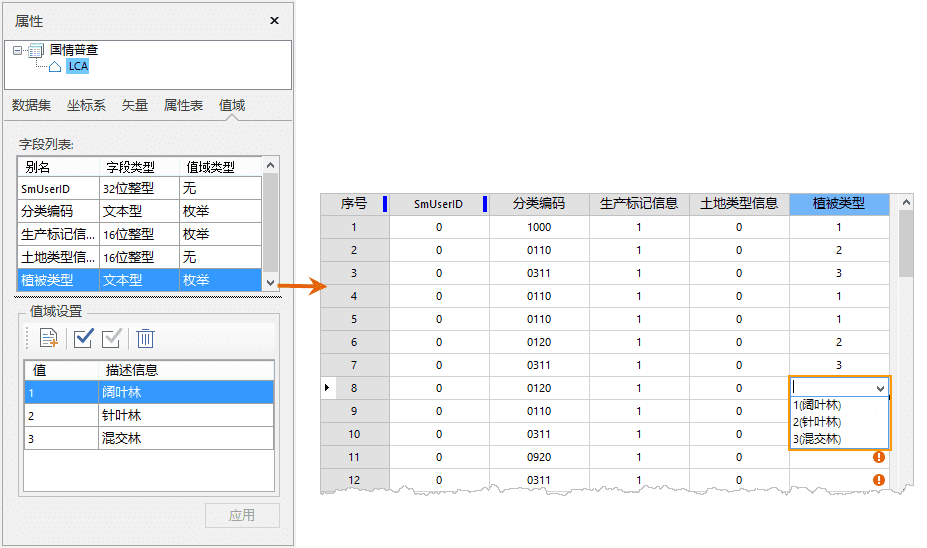Click the 字段类型 column header
This screenshot has width=927, height=548.
tap(140, 167)
